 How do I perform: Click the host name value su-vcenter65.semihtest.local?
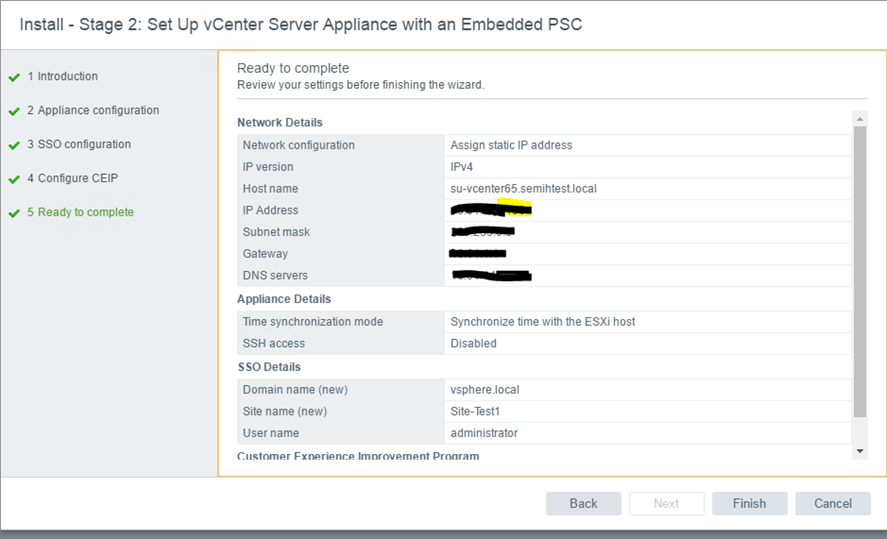click(x=523, y=189)
